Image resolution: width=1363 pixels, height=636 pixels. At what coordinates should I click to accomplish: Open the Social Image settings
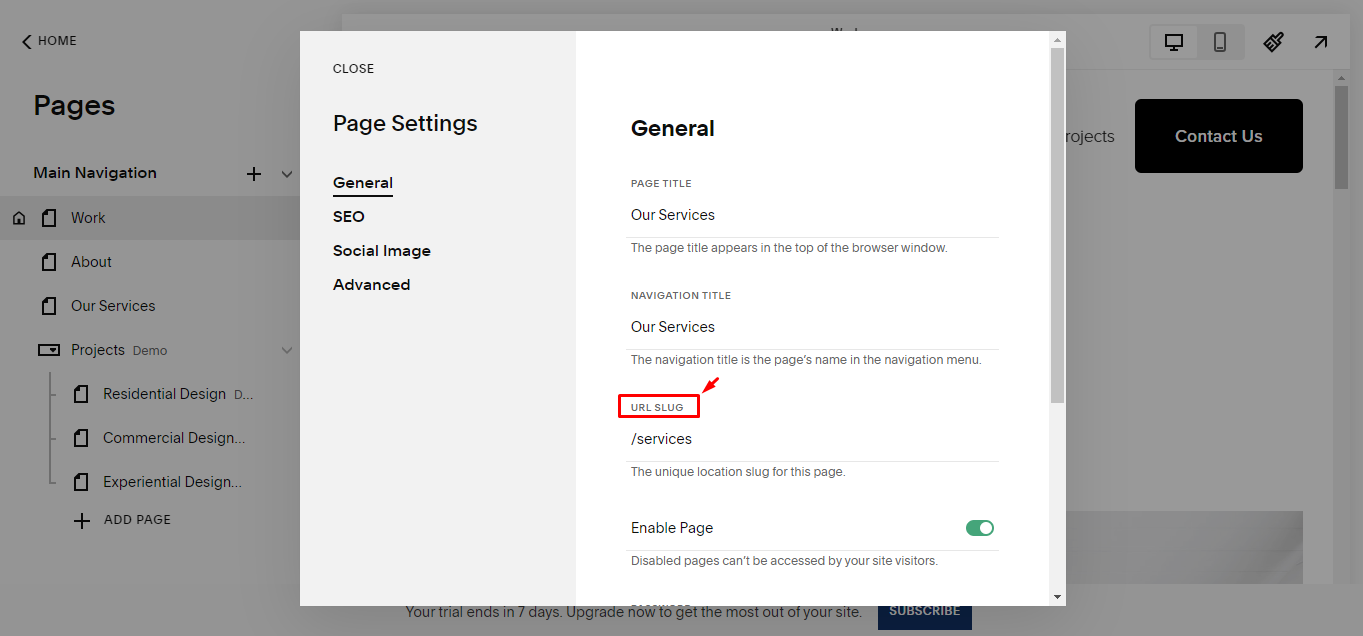coord(381,250)
